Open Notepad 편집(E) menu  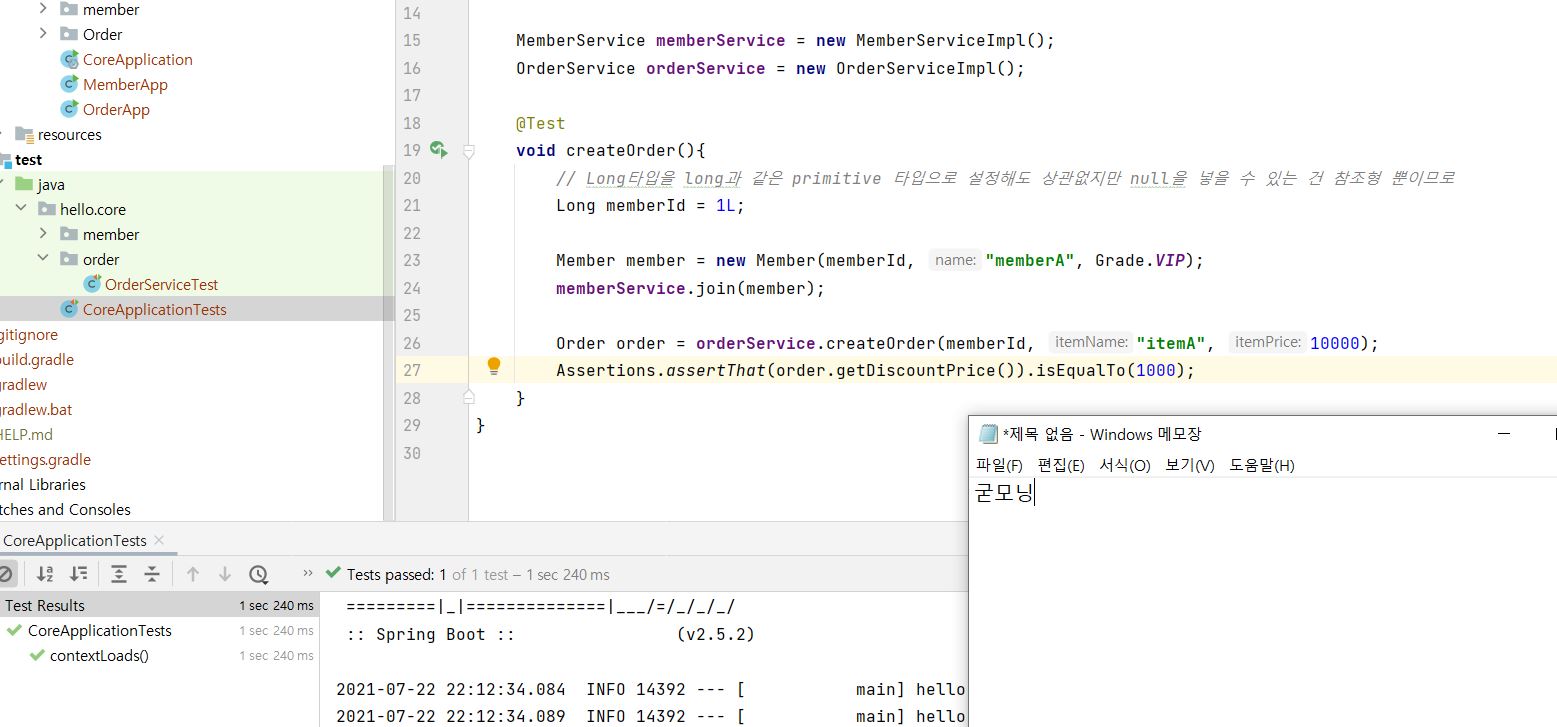click(x=1061, y=465)
